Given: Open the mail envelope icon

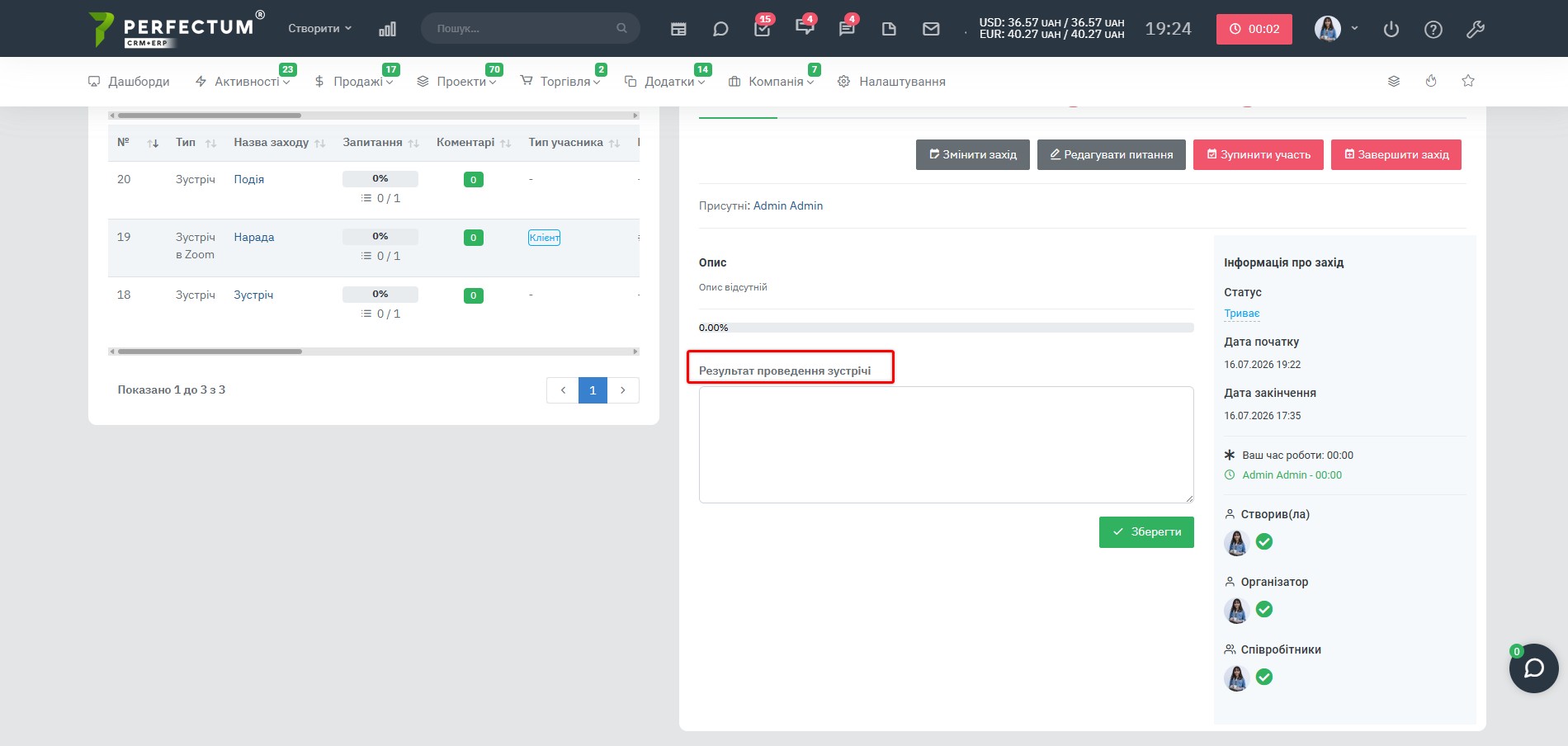Looking at the screenshot, I should (931, 29).
